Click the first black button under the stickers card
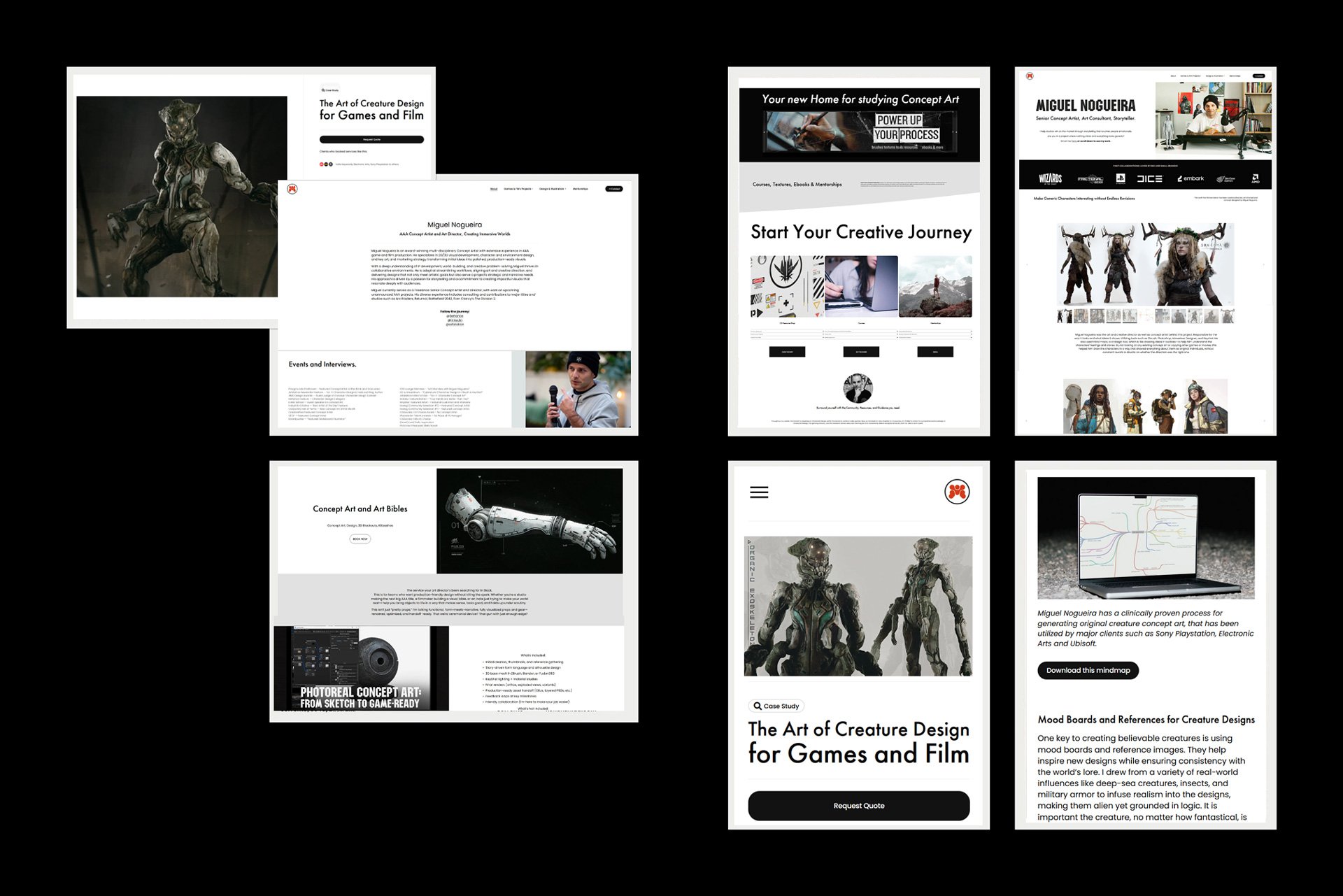The image size is (1343, 896). (x=787, y=352)
